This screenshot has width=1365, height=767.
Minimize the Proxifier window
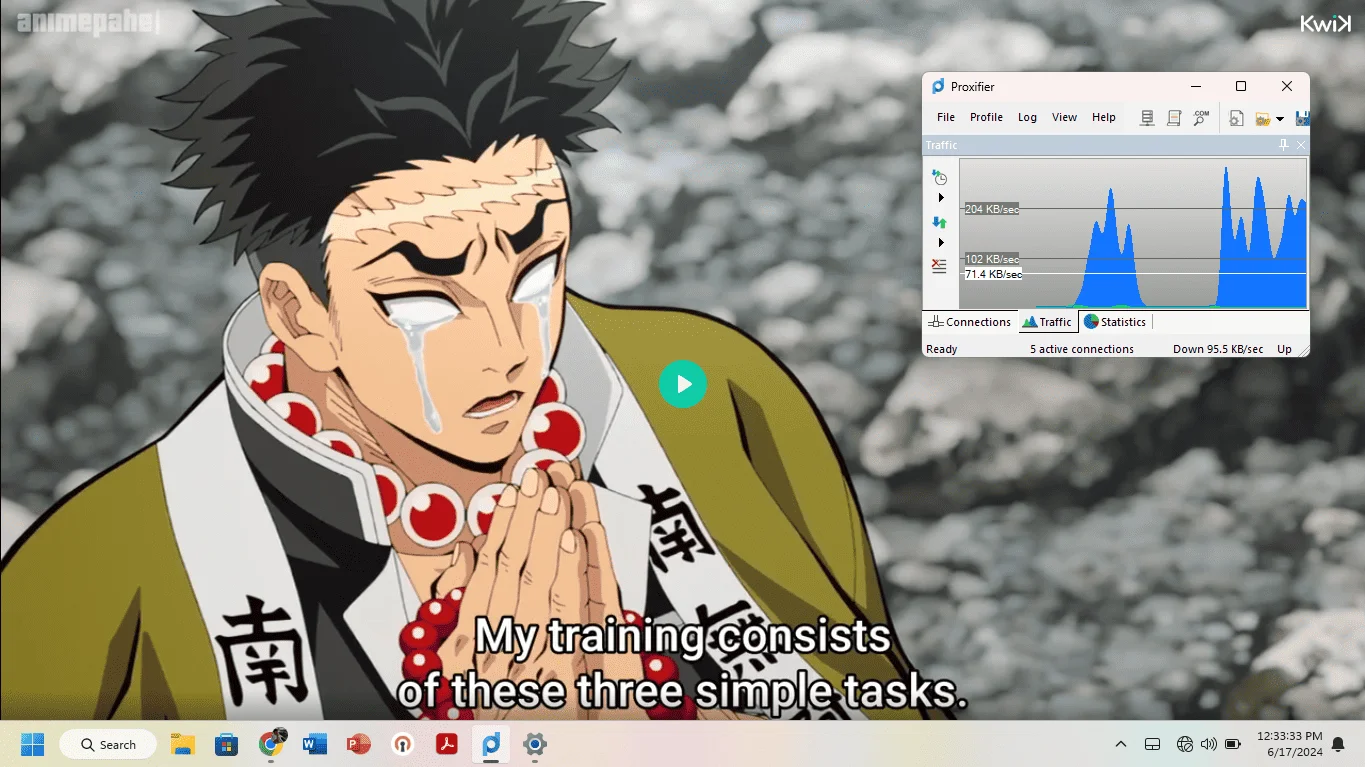point(1195,87)
